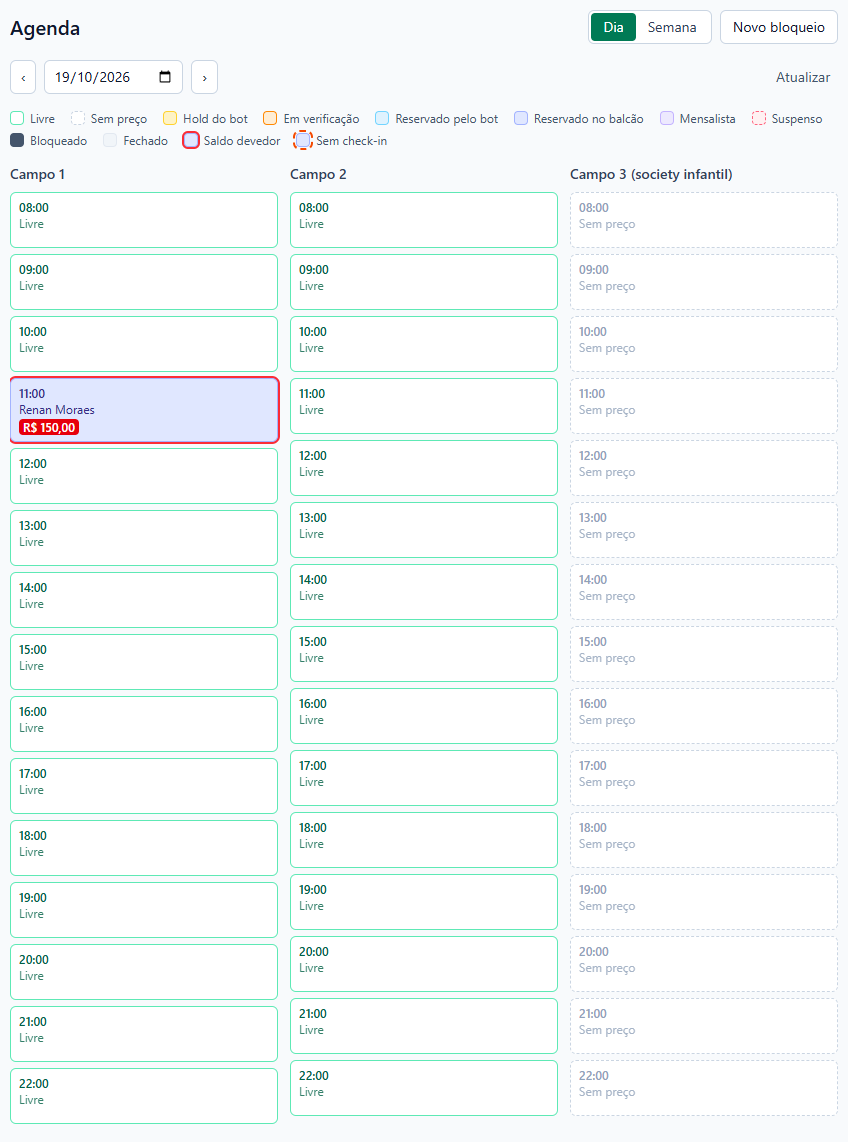
Task: Click the Saldo devedor legend swatch
Action: pyautogui.click(x=191, y=141)
